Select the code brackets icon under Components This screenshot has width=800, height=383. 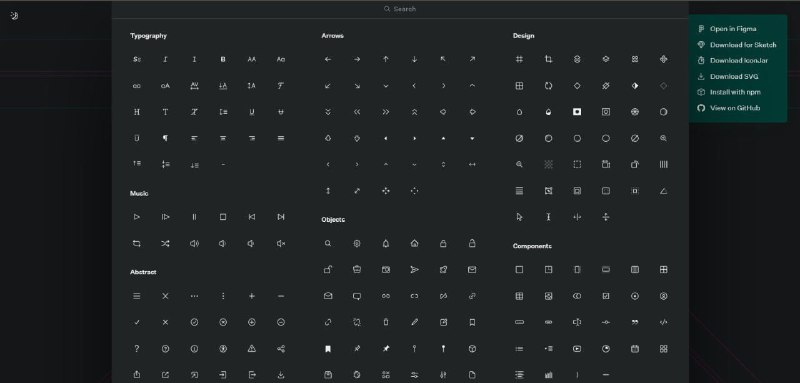[663, 322]
